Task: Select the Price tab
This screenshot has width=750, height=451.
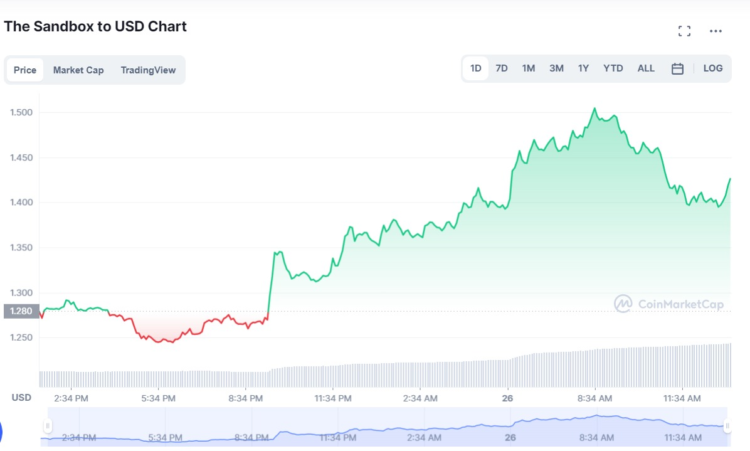Action: (x=25, y=70)
